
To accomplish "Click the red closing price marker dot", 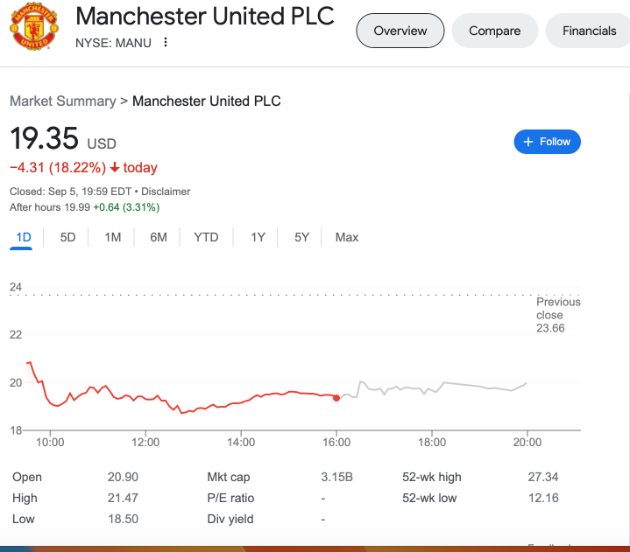I will (x=336, y=398).
